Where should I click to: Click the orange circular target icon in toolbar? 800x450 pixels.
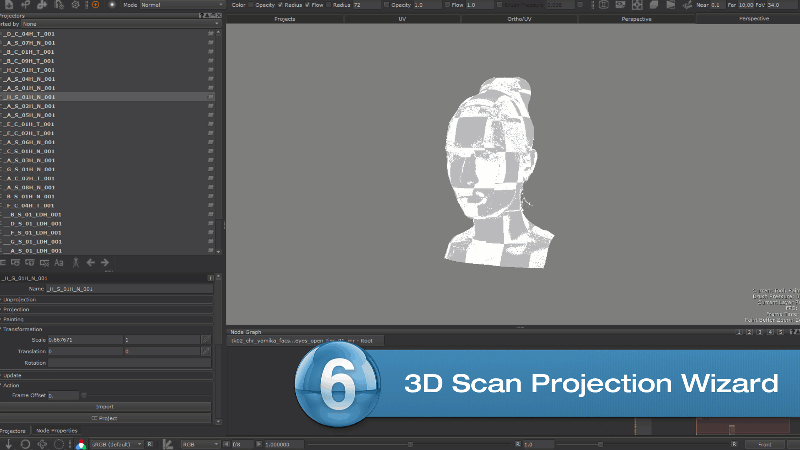coord(94,5)
